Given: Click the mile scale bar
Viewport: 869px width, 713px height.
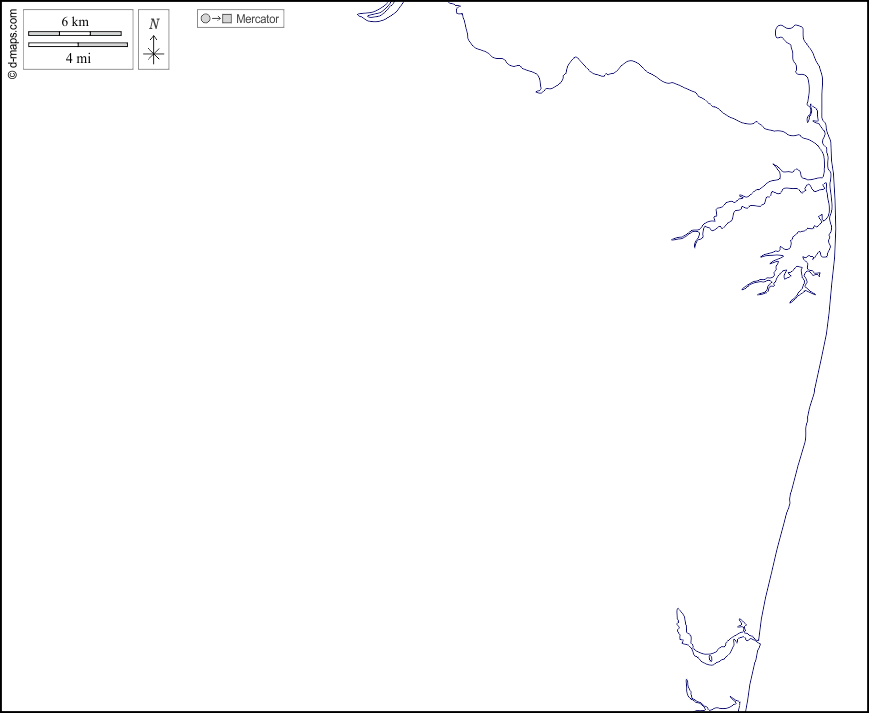Looking at the screenshot, I should click(x=78, y=44).
